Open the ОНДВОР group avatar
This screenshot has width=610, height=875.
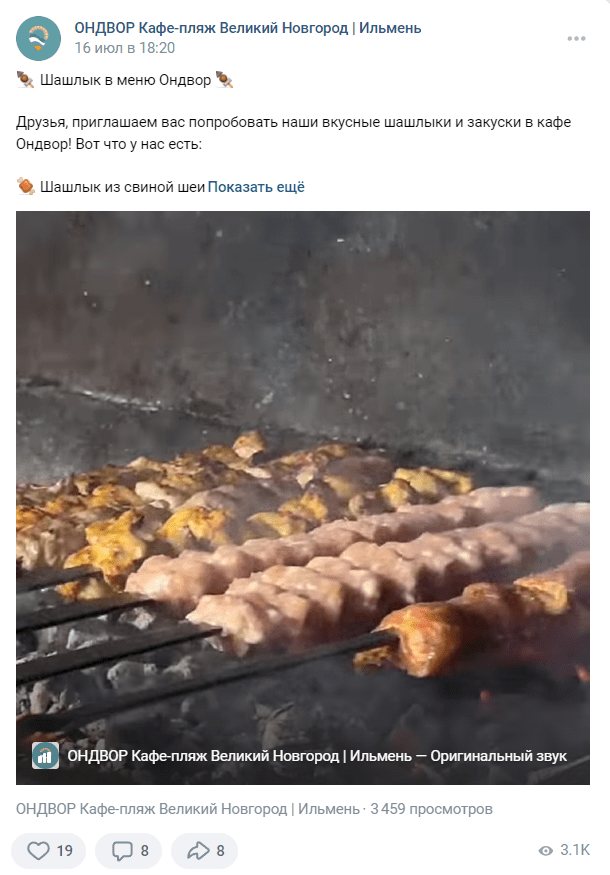[39, 39]
